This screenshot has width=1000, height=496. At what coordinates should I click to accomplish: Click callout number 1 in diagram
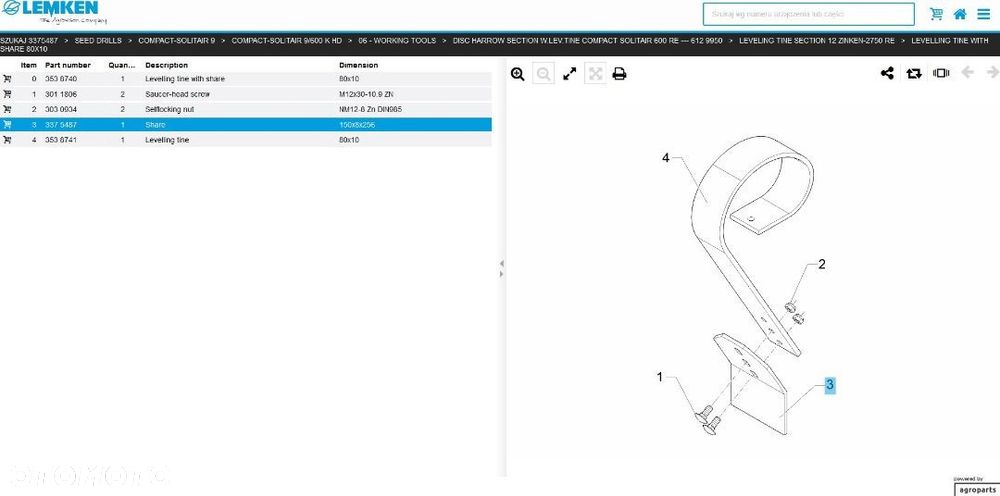[660, 377]
